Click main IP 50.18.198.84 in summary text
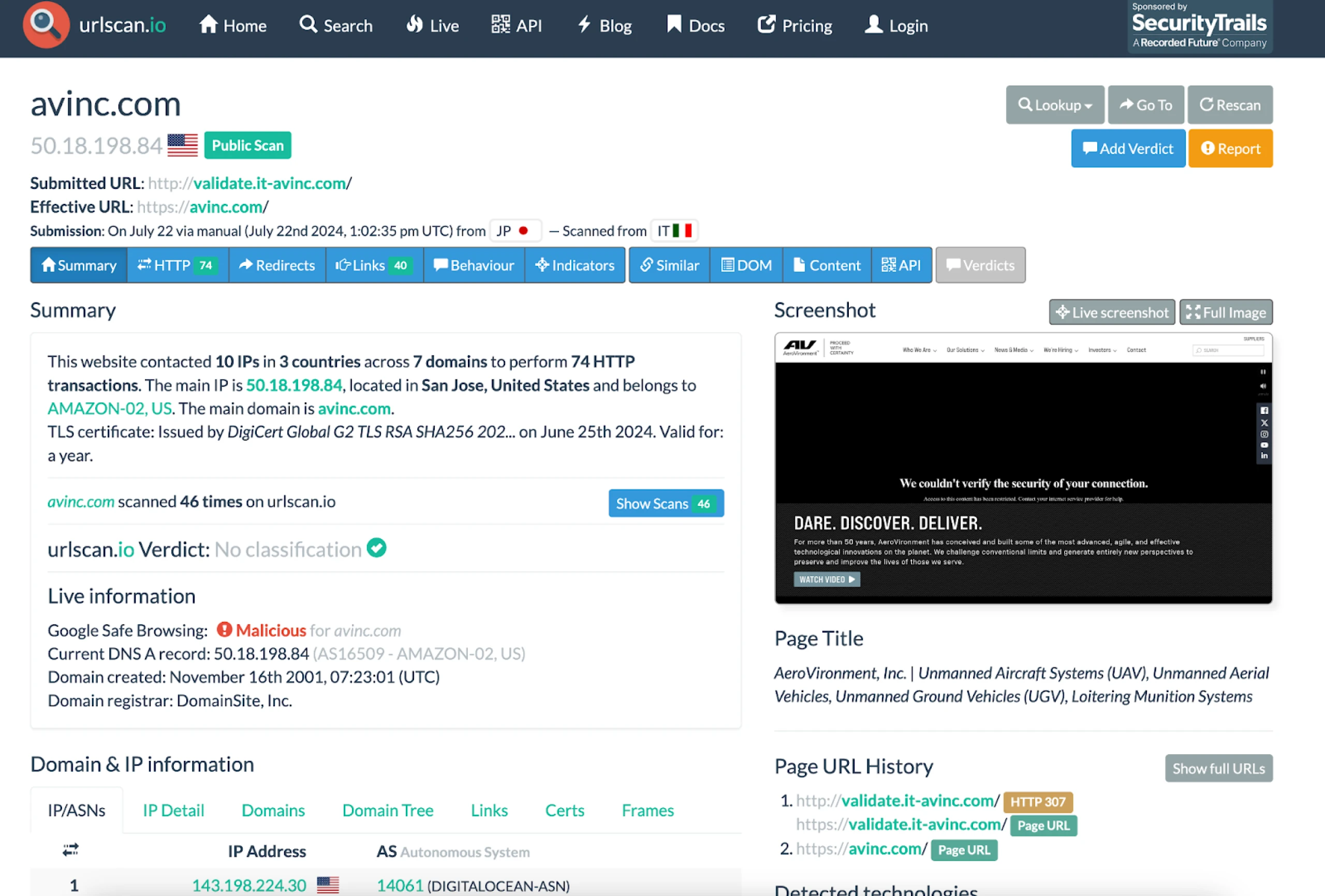Viewport: 1325px width, 896px height. coord(294,385)
